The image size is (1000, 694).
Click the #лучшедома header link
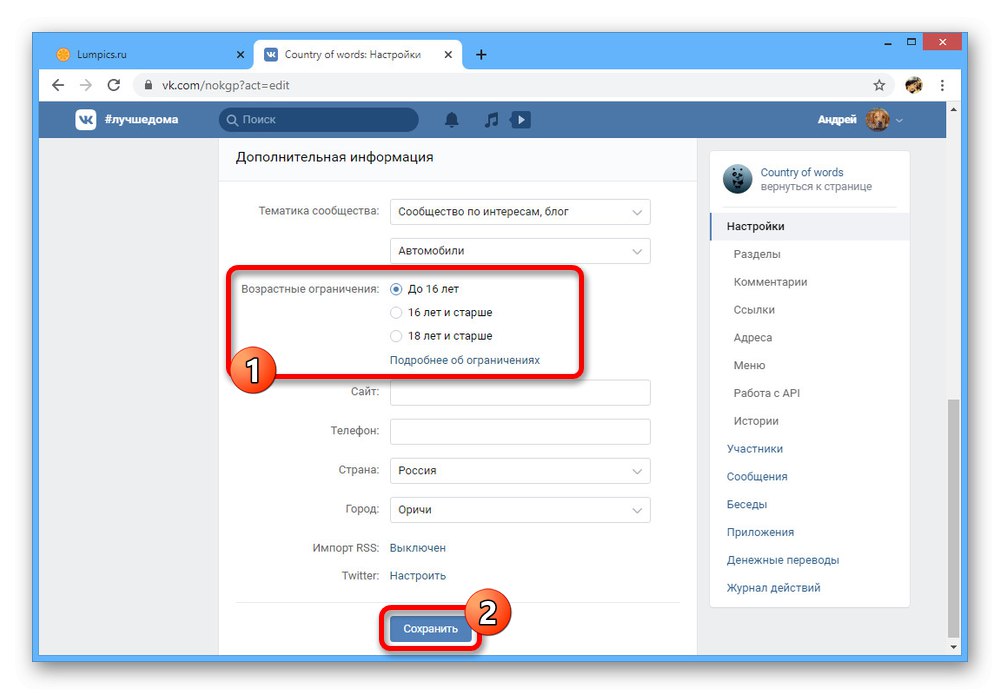142,119
